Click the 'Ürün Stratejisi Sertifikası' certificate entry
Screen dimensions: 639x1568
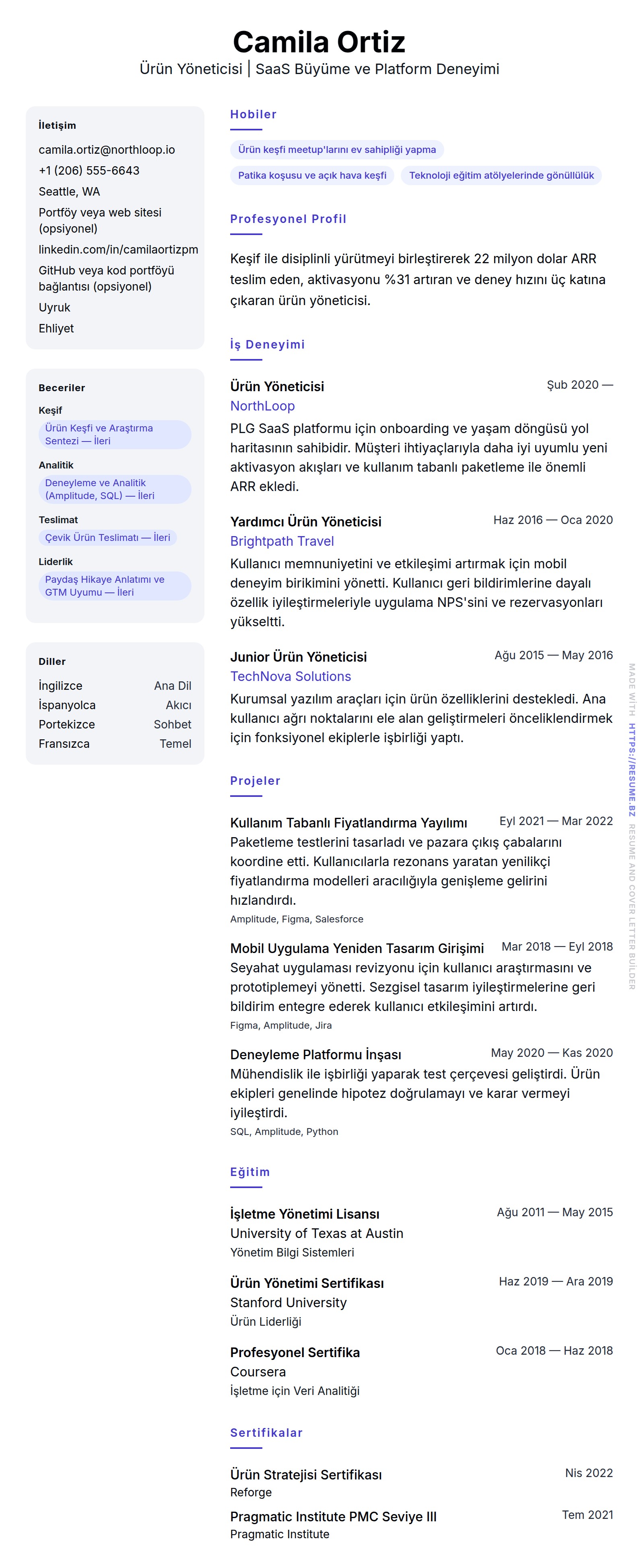click(x=305, y=1474)
